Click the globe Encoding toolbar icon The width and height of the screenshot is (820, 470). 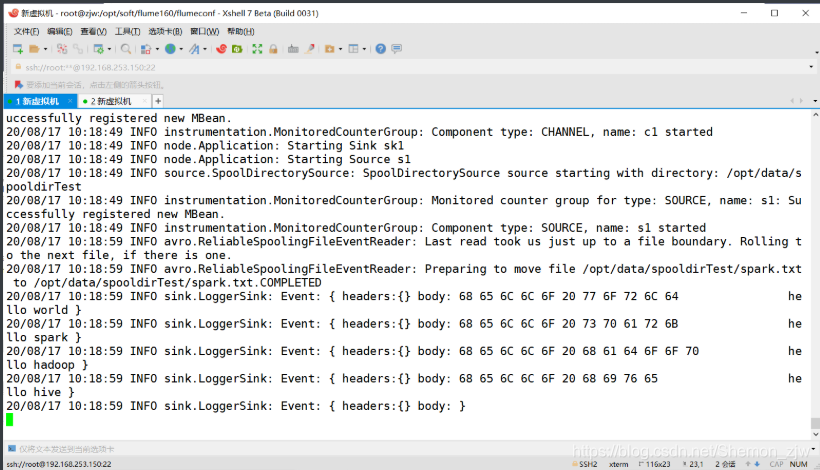(x=170, y=49)
